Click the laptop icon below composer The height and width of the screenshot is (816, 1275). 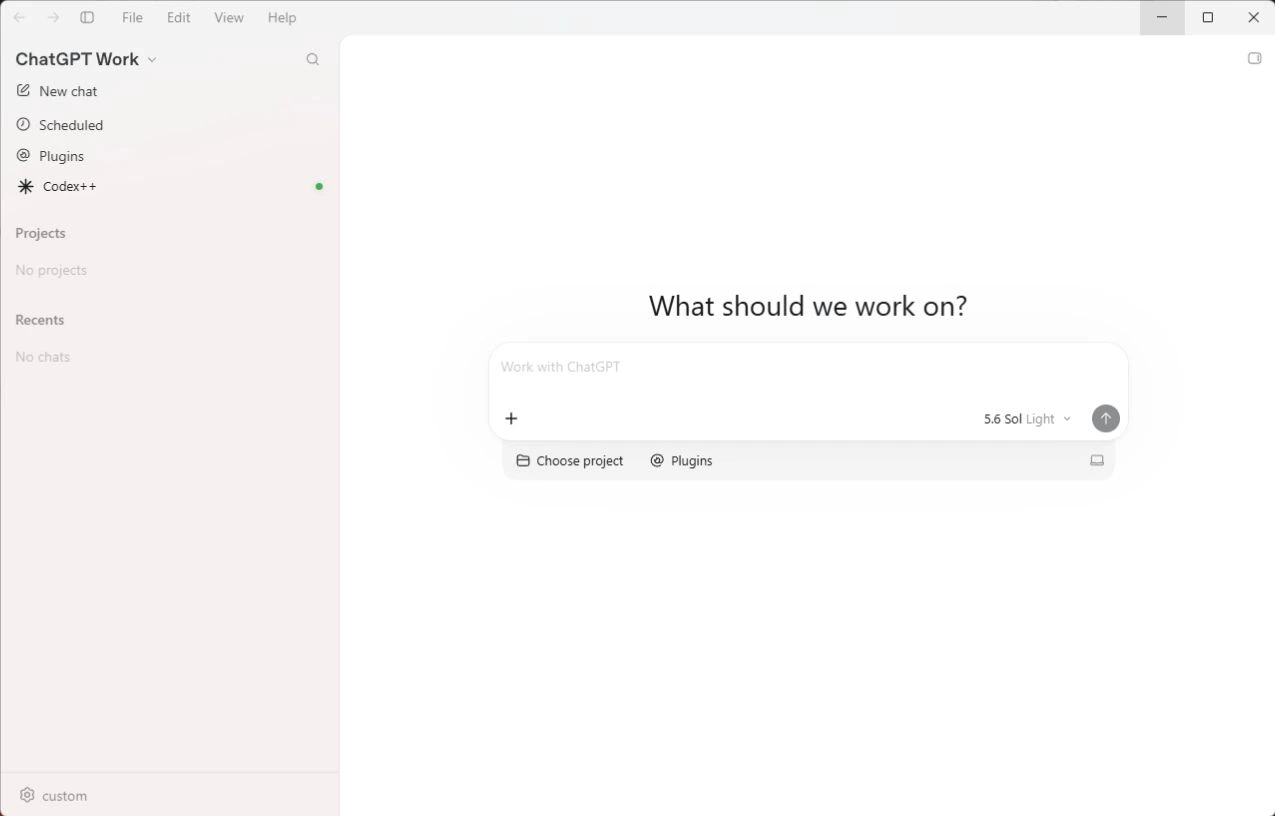pos(1097,461)
